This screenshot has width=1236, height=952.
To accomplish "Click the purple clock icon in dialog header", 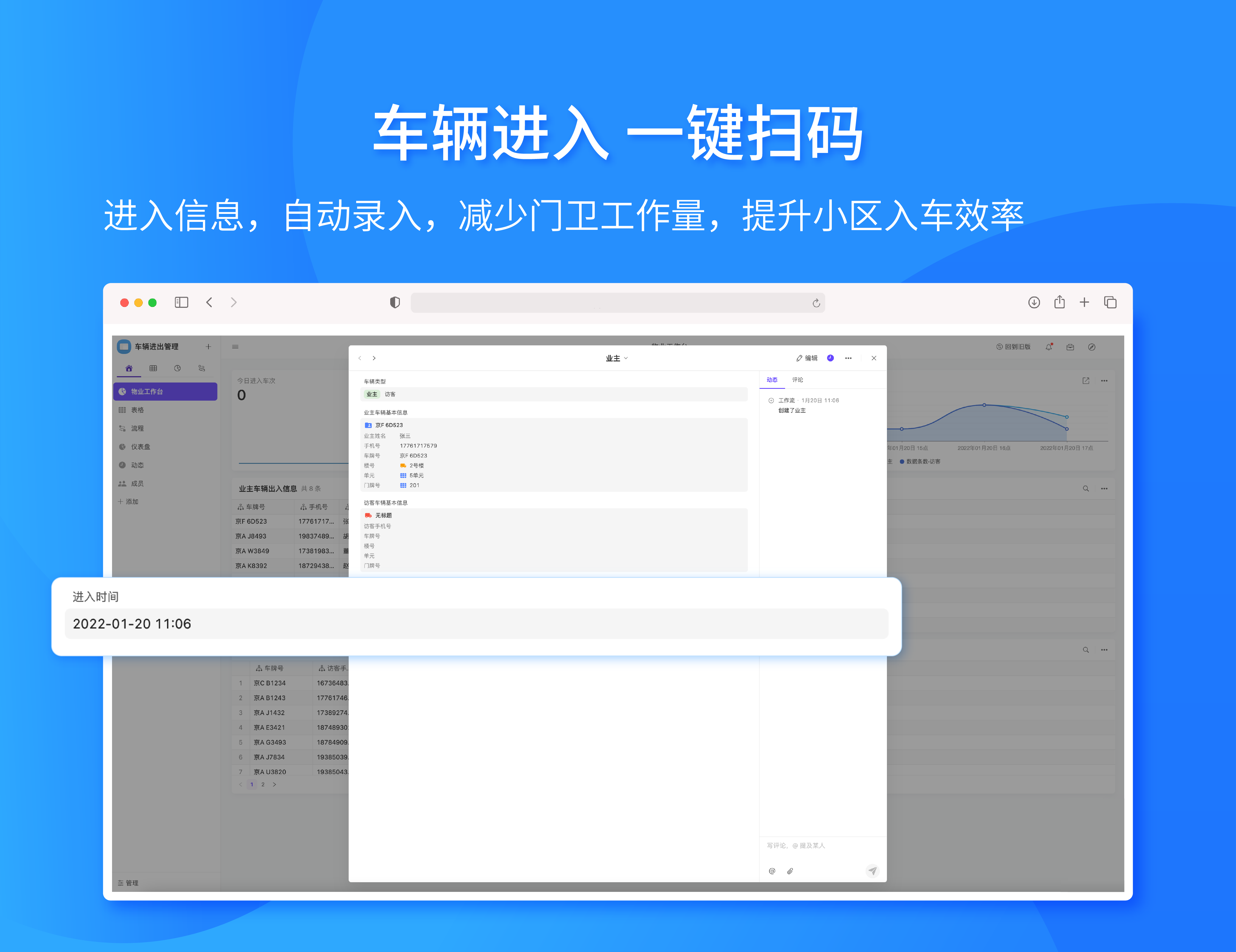I will [830, 358].
